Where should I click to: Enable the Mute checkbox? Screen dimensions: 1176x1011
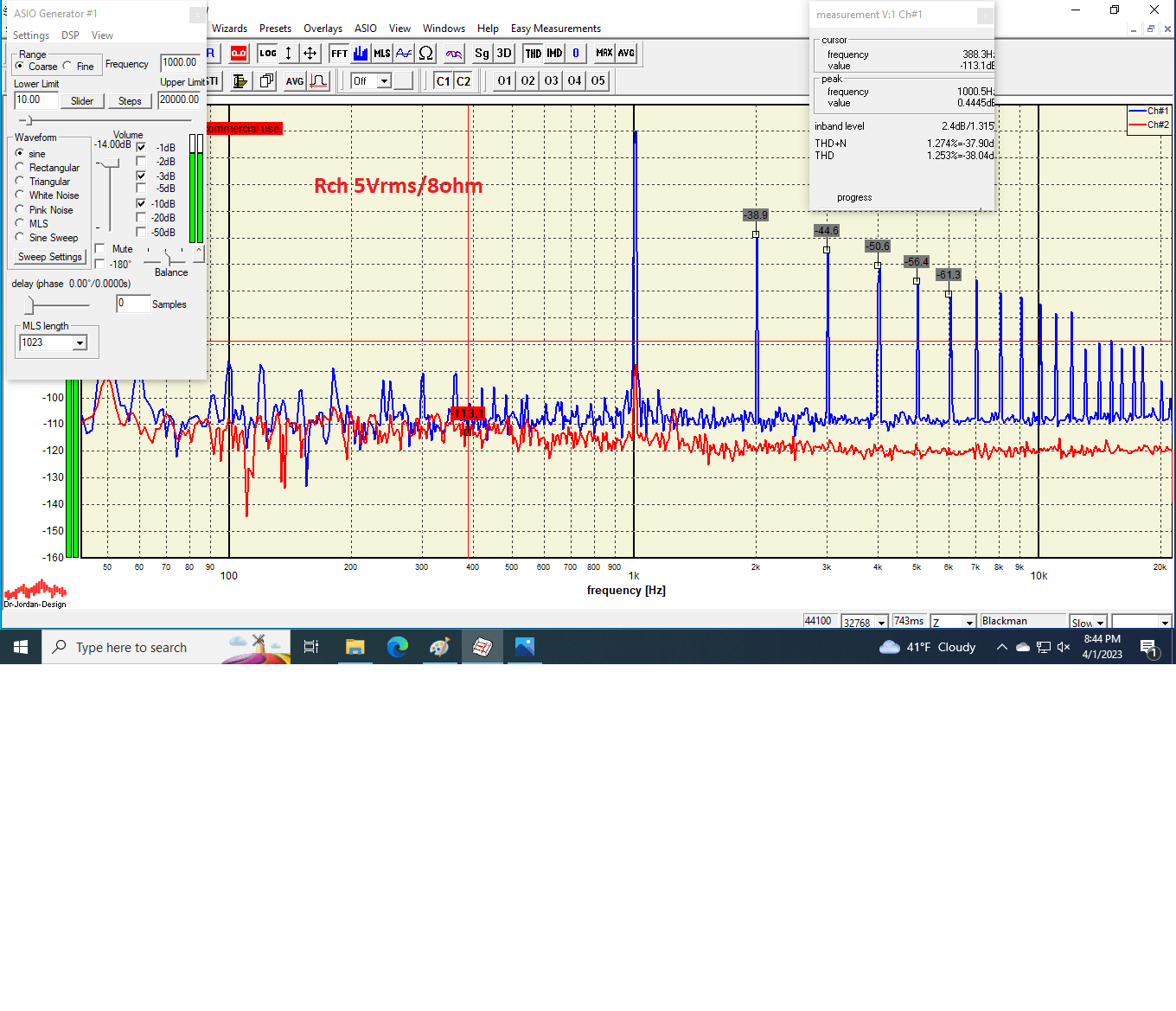coord(99,248)
